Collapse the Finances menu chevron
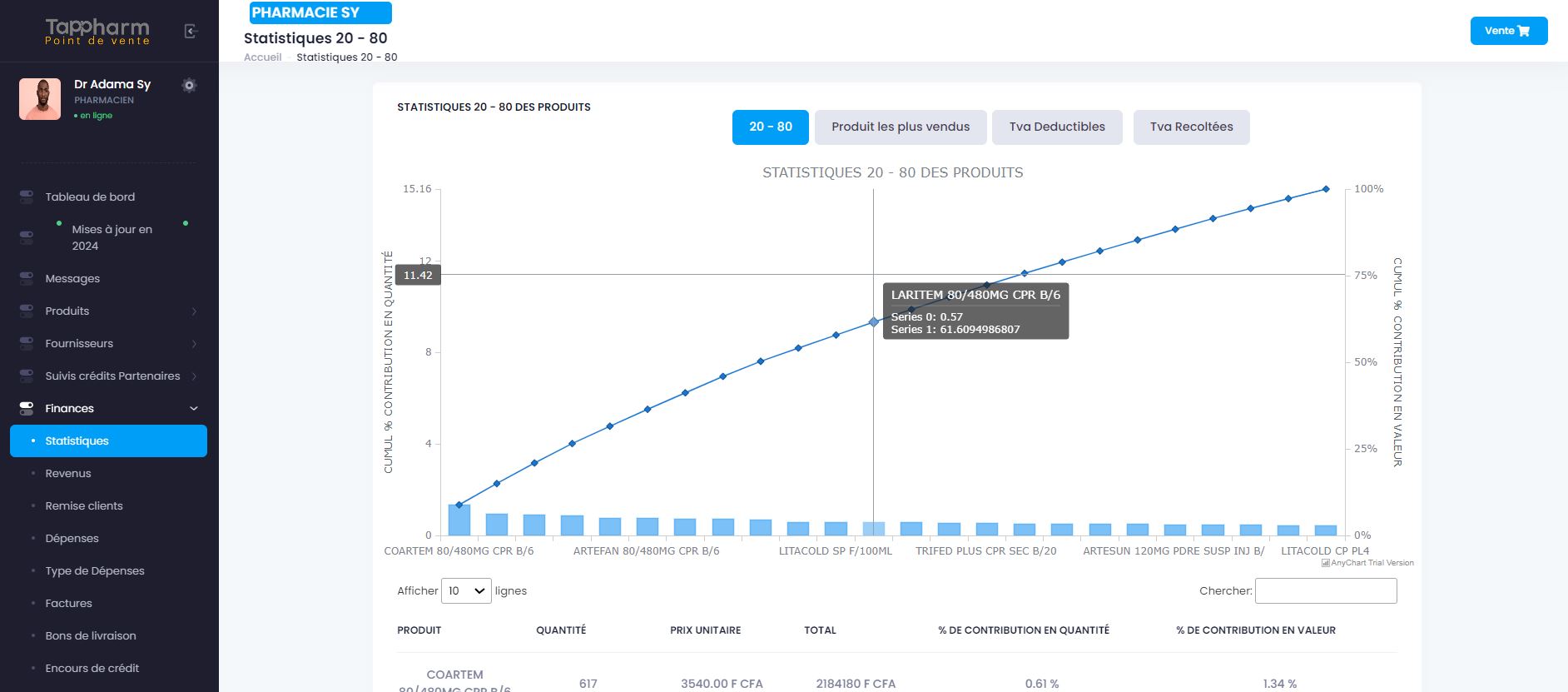The image size is (1568, 692). click(x=194, y=408)
